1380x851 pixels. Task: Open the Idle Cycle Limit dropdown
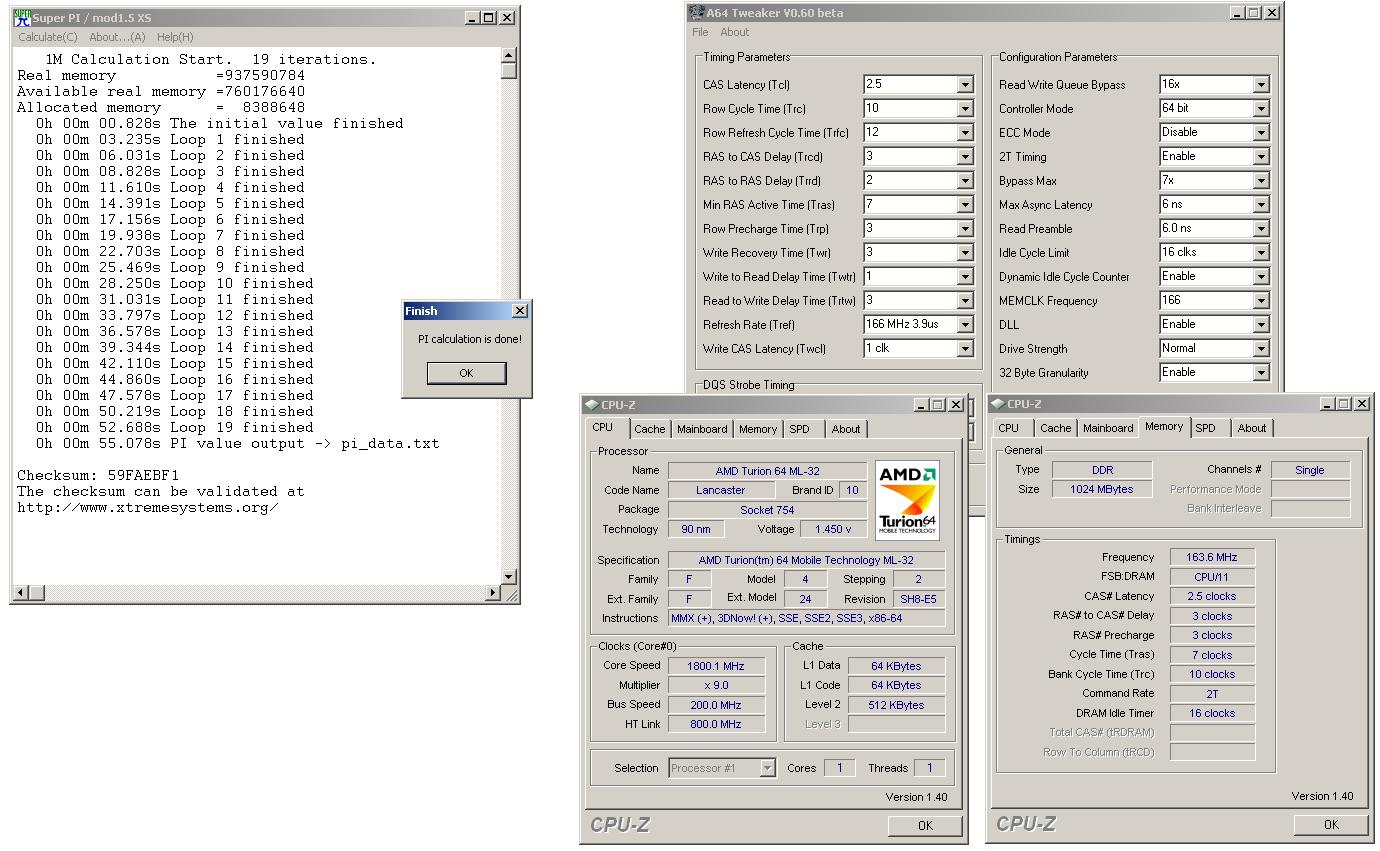coord(1261,253)
